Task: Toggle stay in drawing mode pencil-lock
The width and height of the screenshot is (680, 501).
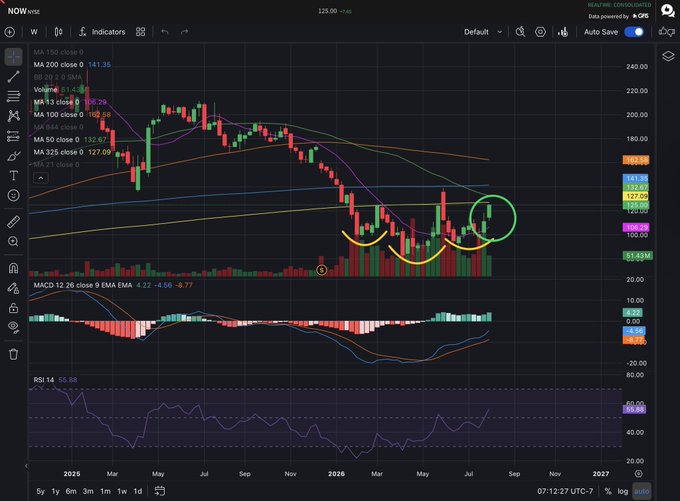Action: point(13,288)
